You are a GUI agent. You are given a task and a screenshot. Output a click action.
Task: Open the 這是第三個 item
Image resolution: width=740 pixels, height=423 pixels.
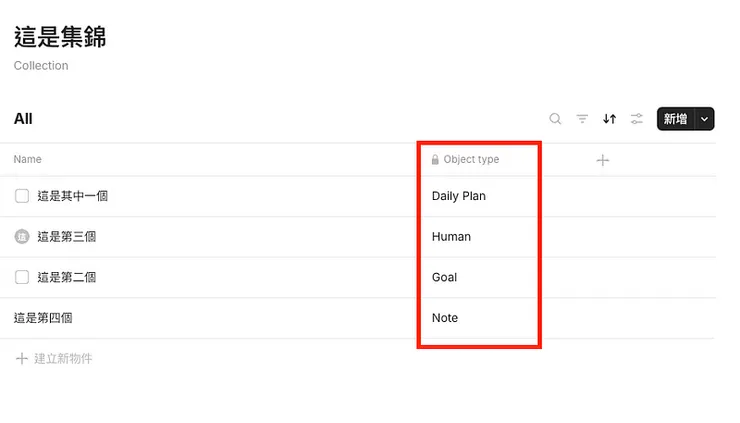coord(67,237)
